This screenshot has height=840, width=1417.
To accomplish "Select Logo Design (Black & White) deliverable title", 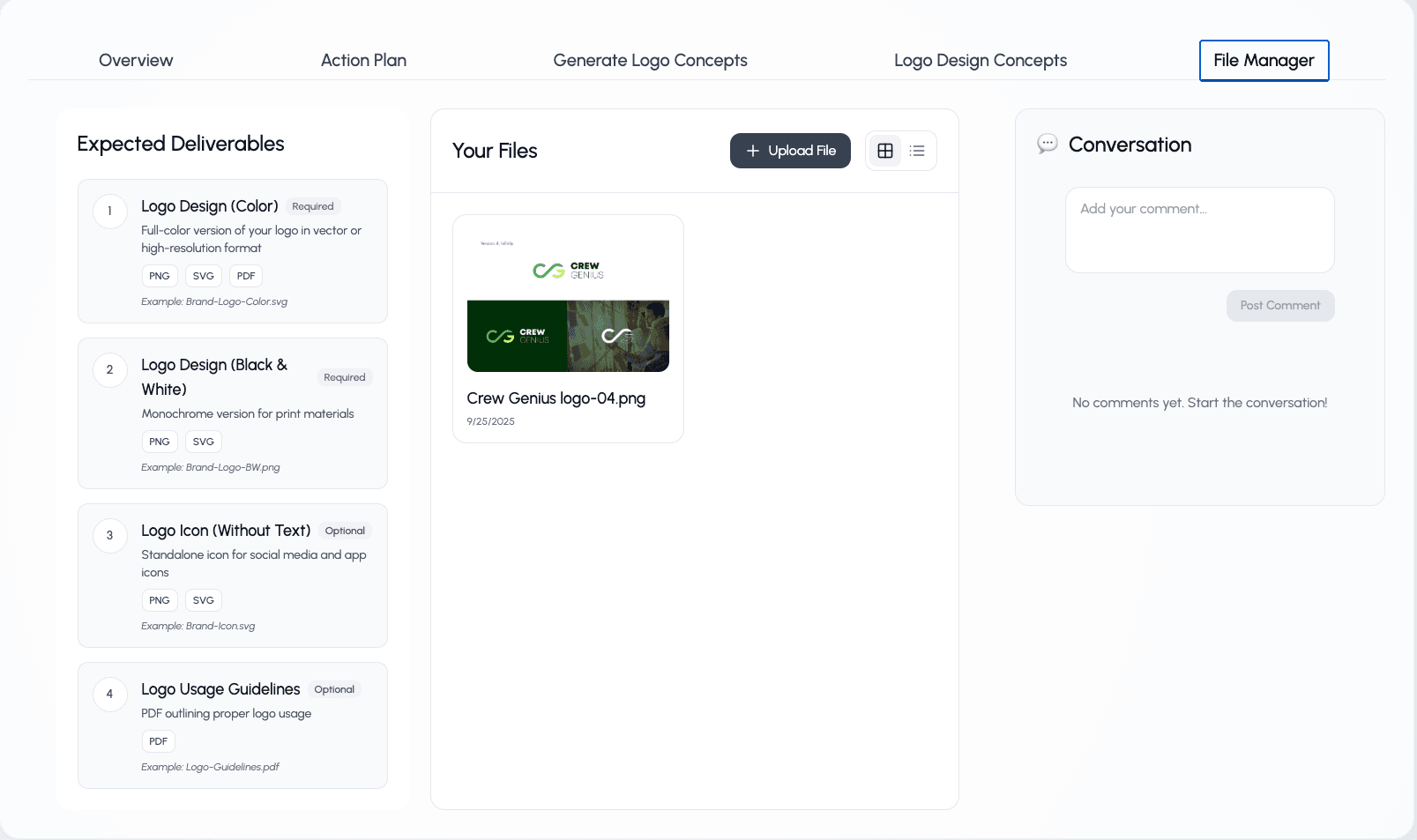I will tap(214, 377).
